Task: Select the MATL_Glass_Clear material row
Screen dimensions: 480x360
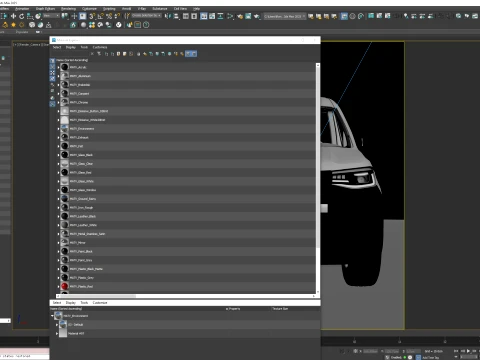Action: tap(186, 164)
